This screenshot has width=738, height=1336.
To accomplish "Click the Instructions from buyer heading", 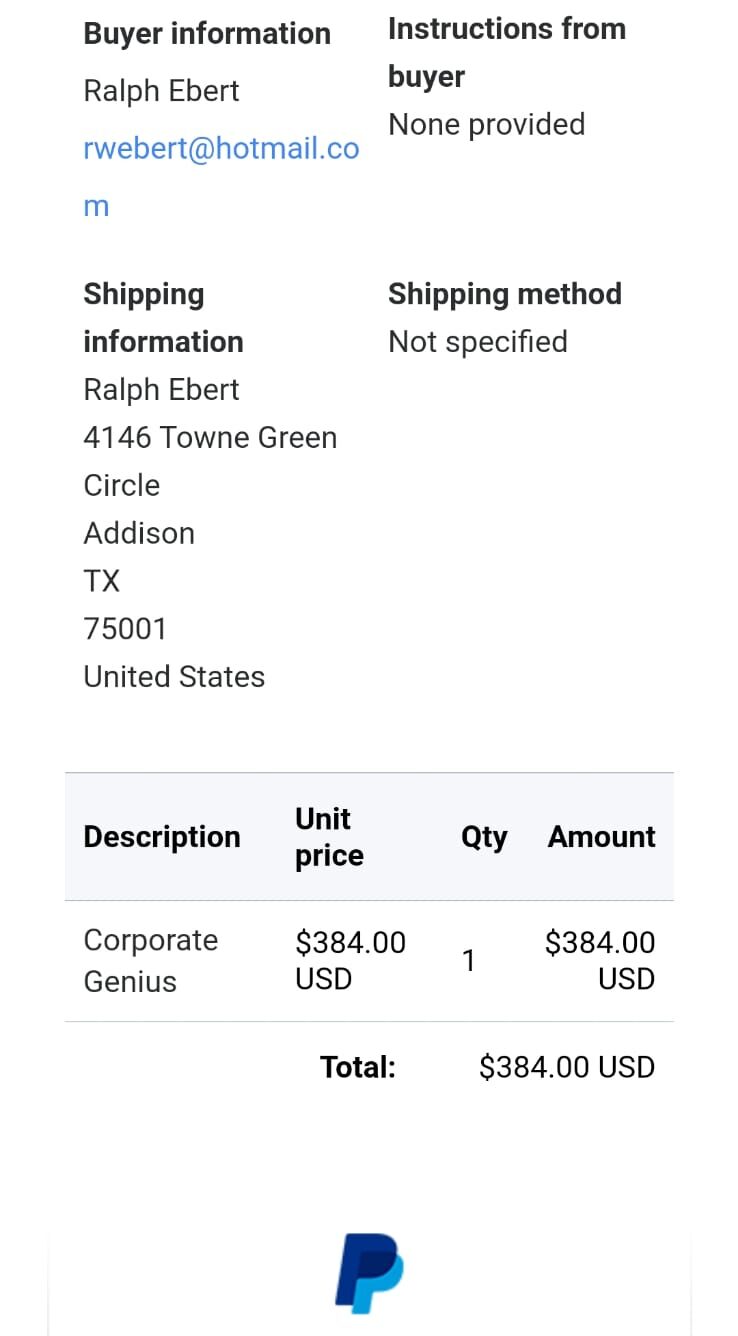I will pyautogui.click(x=506, y=52).
